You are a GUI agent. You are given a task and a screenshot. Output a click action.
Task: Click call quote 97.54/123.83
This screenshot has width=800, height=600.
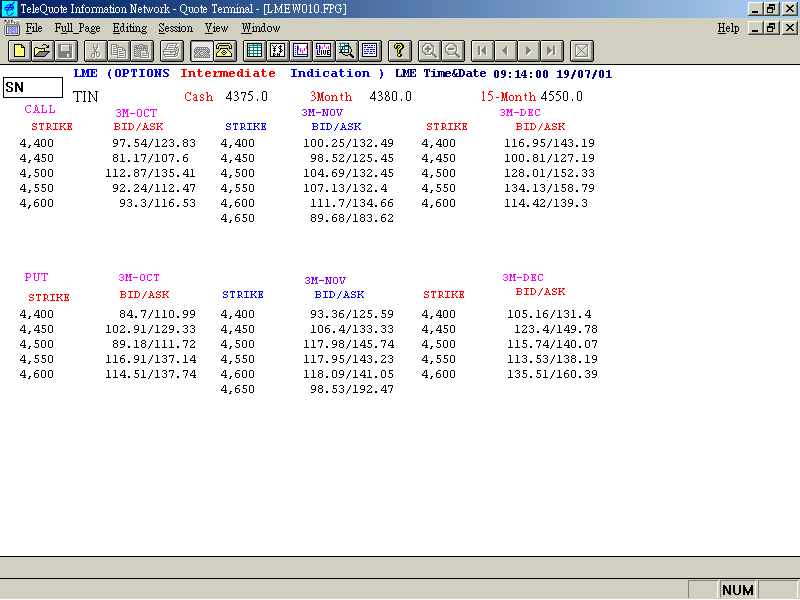pyautogui.click(x=154, y=143)
